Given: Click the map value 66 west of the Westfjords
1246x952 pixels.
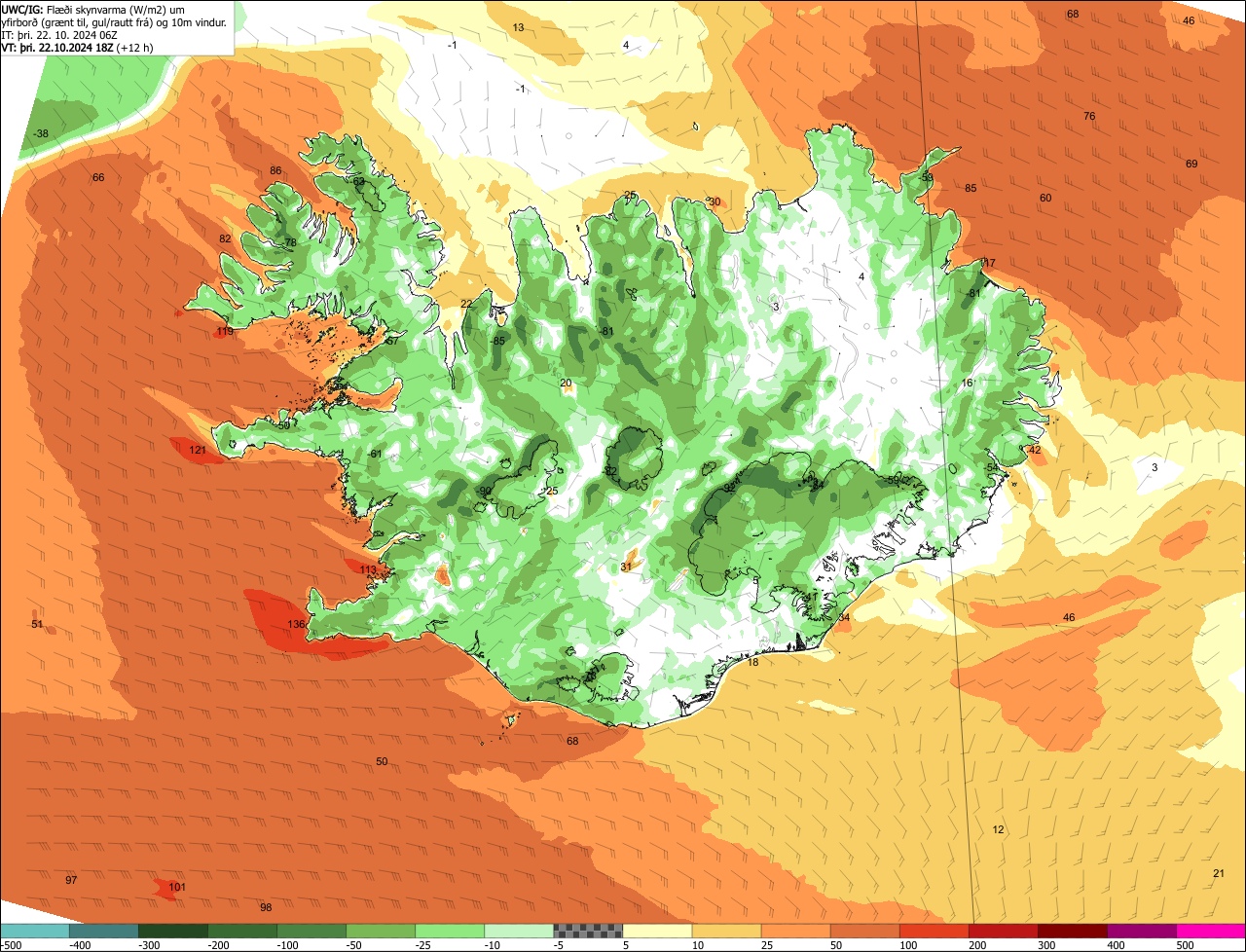Looking at the screenshot, I should tap(98, 177).
